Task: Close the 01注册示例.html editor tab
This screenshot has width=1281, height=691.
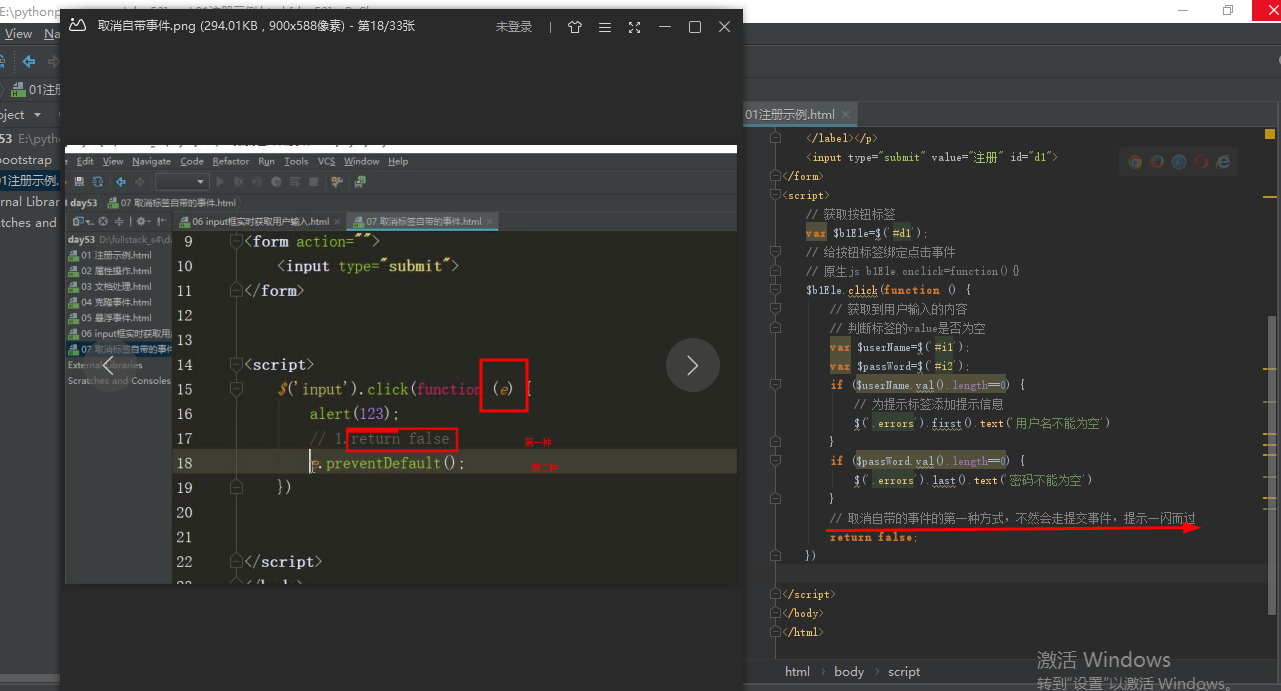Action: click(x=846, y=115)
